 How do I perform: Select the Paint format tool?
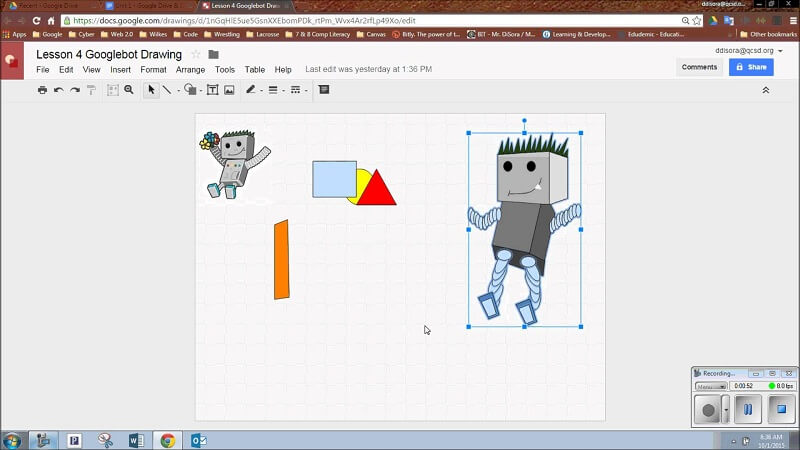(91, 90)
